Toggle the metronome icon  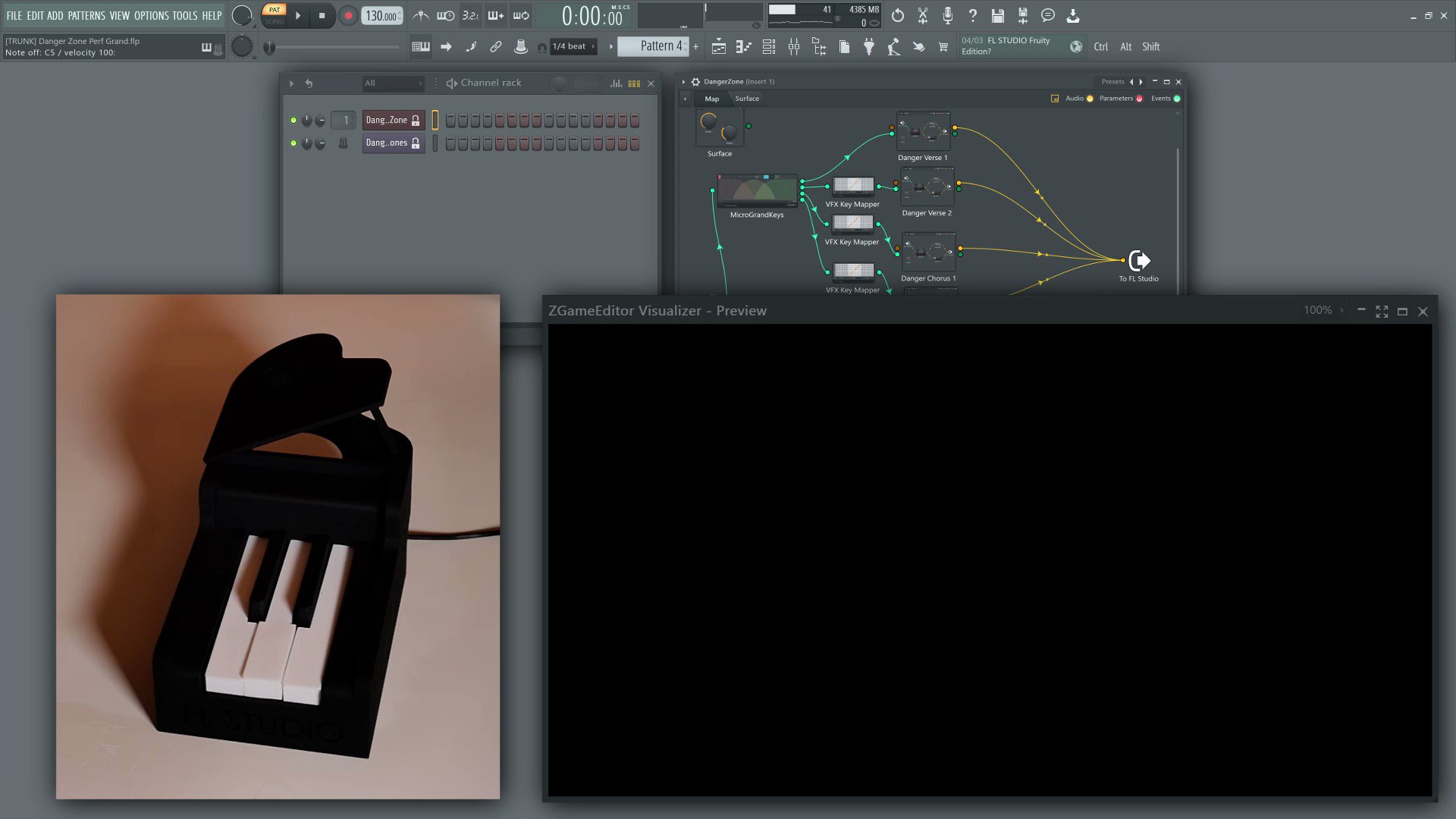click(x=420, y=15)
